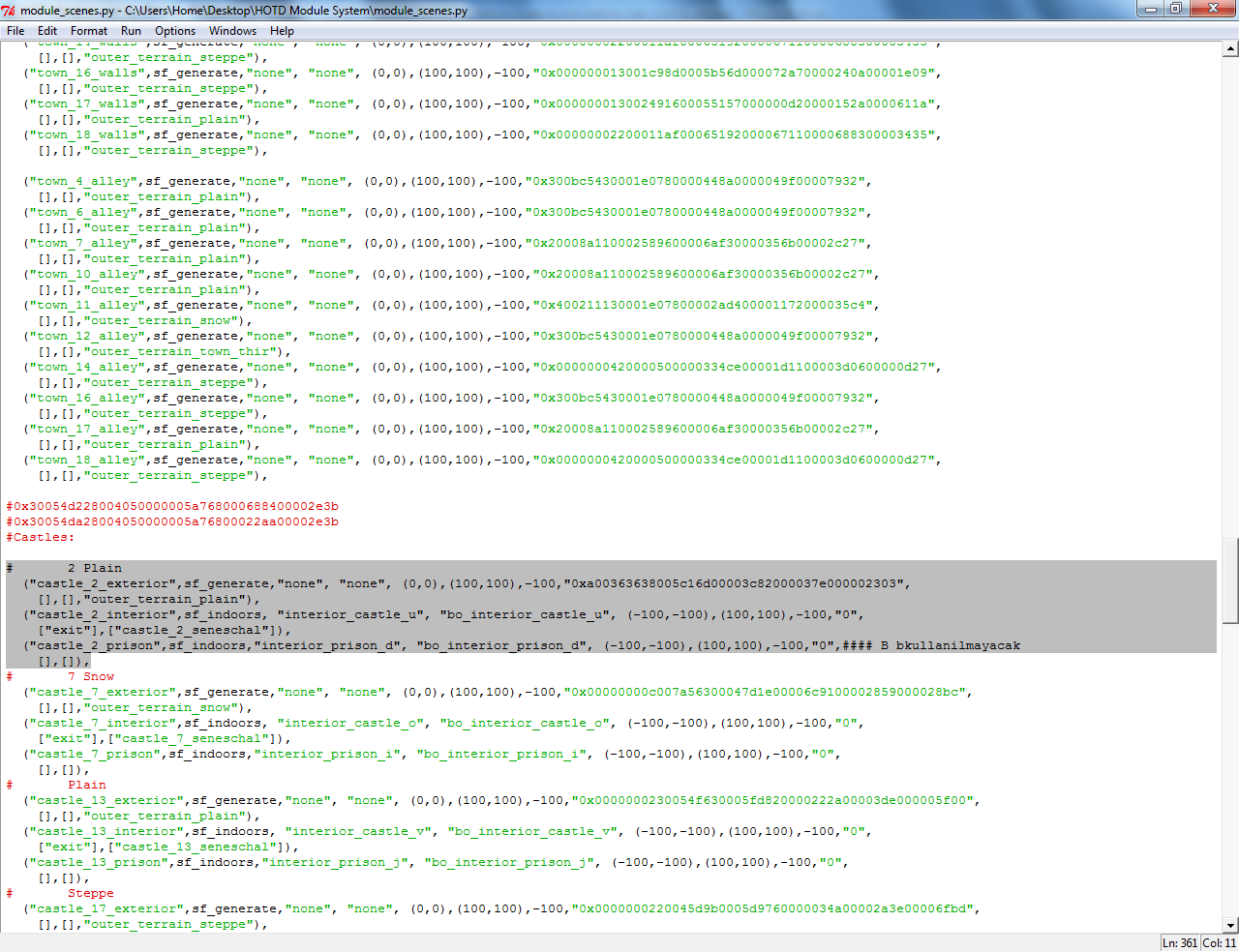Click the "bo_interior_castle_u" string
Screen dimensions: 1239x952
tap(527, 614)
